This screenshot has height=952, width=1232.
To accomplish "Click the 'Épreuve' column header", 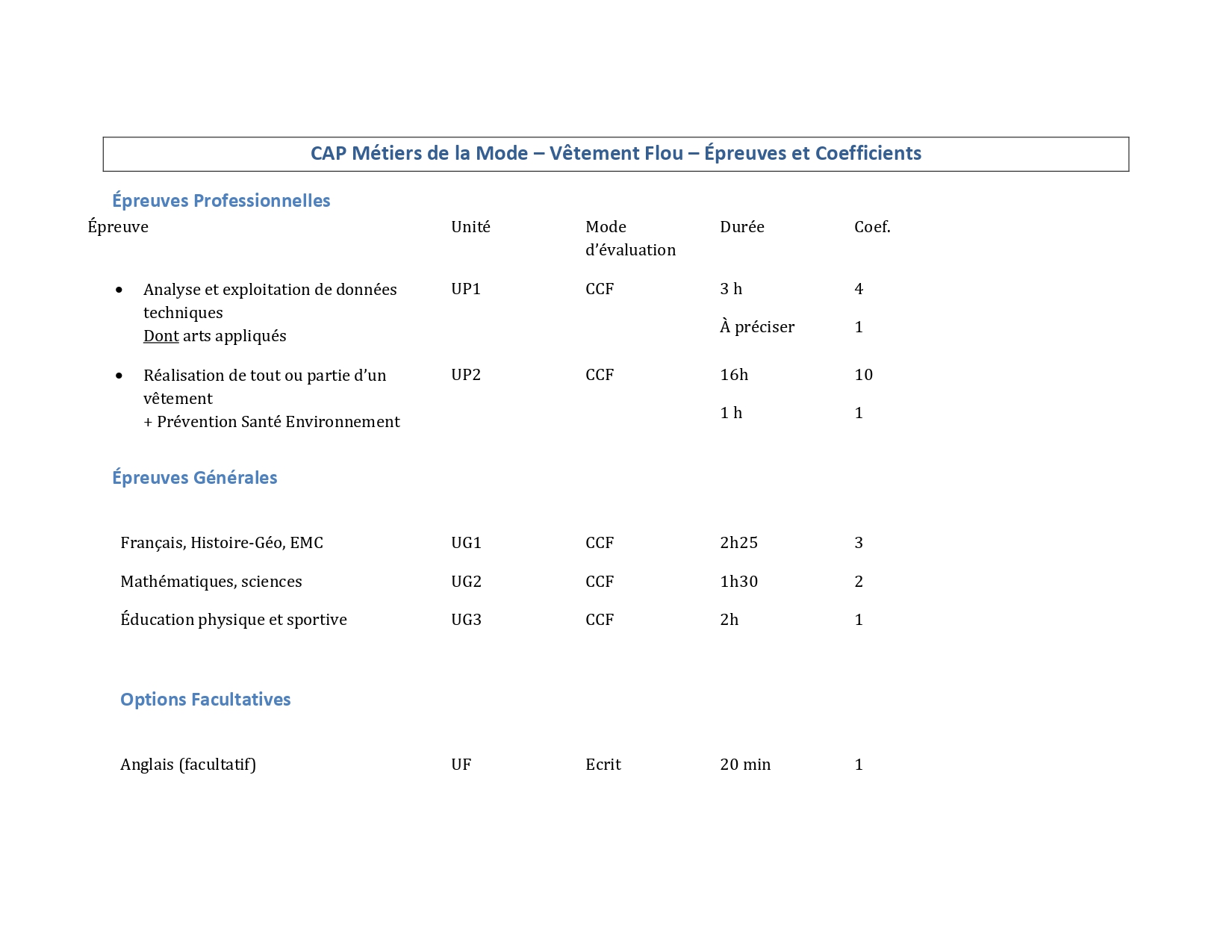I will point(118,226).
